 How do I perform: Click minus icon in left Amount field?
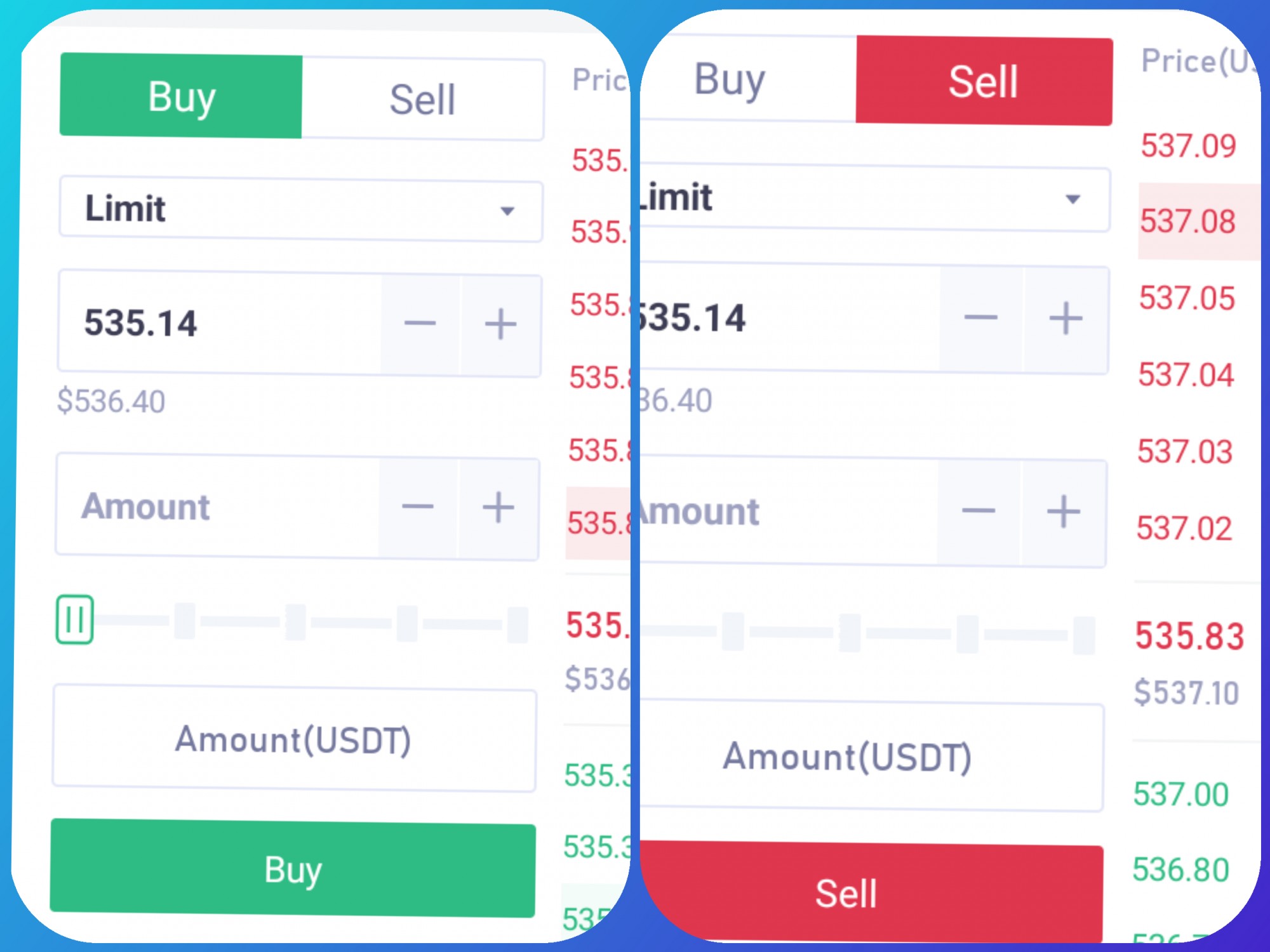pos(418,506)
